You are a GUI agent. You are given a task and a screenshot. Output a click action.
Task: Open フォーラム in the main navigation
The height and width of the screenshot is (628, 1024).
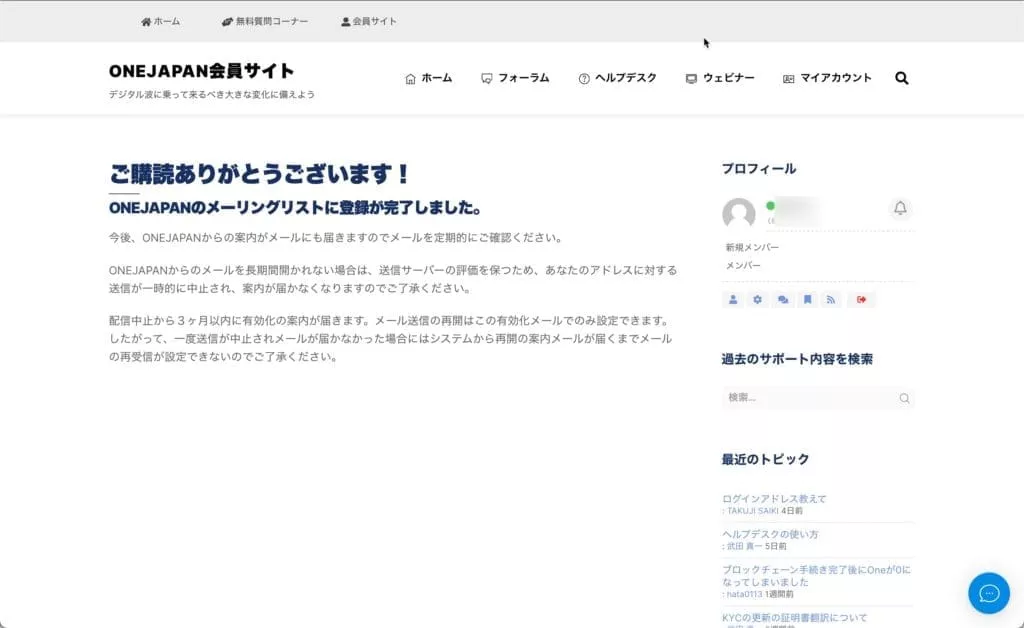coord(515,78)
